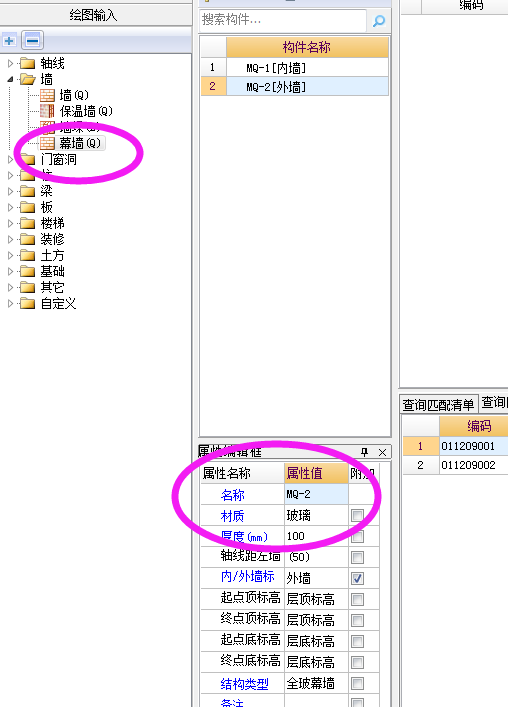Click the 轴线距左墙 value (50)
The height and width of the screenshot is (707, 508).
pos(316,557)
